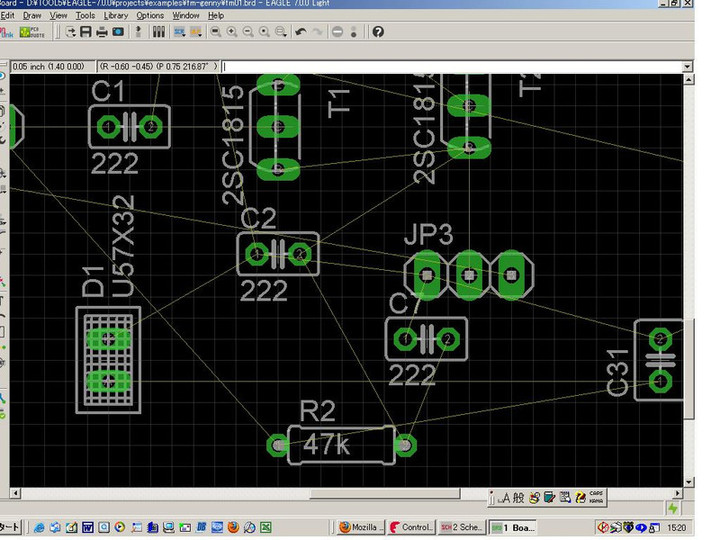720x540 pixels.
Task: Open the Library menu
Action: pos(115,16)
